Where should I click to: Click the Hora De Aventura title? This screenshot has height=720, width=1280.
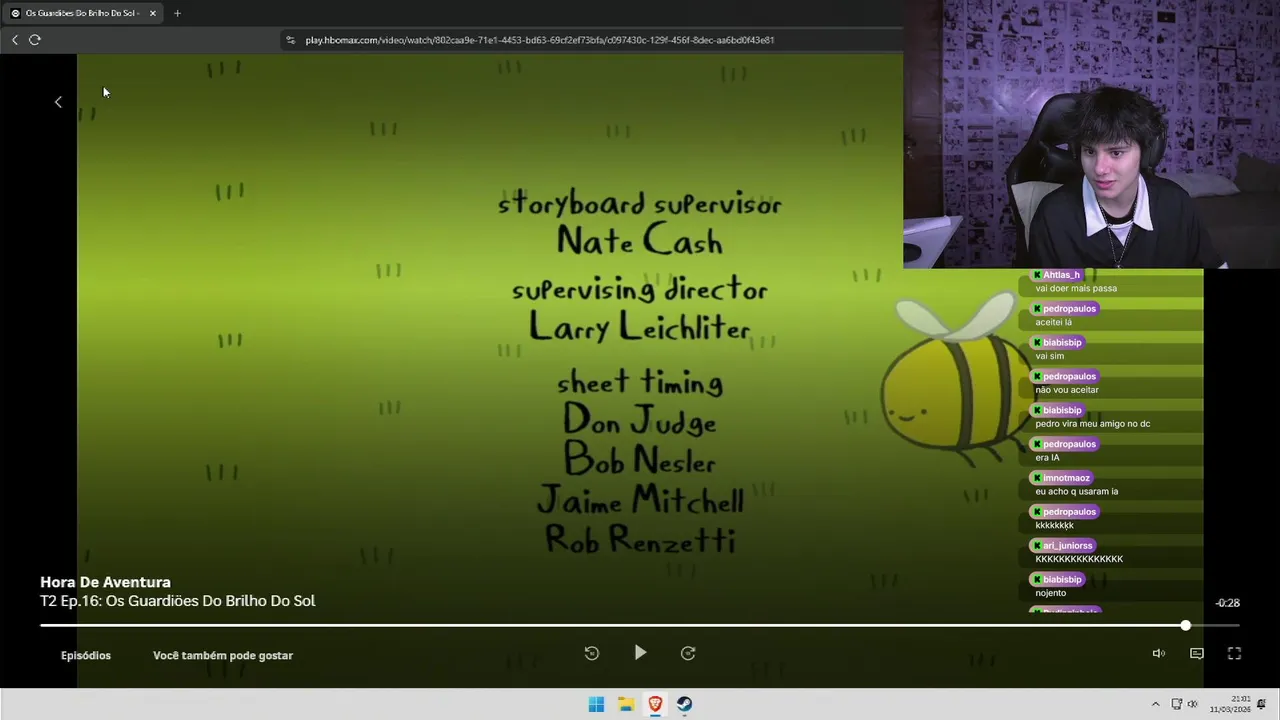click(105, 582)
